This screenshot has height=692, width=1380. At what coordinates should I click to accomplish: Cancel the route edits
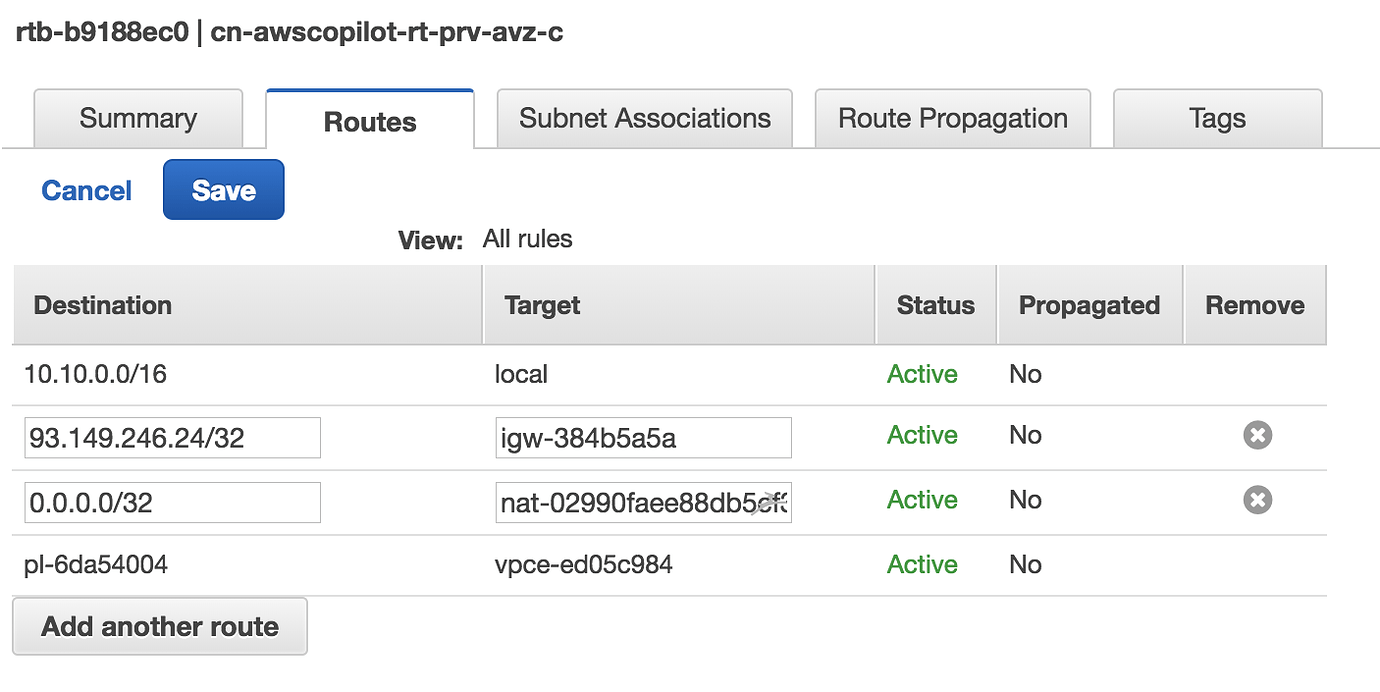87,190
